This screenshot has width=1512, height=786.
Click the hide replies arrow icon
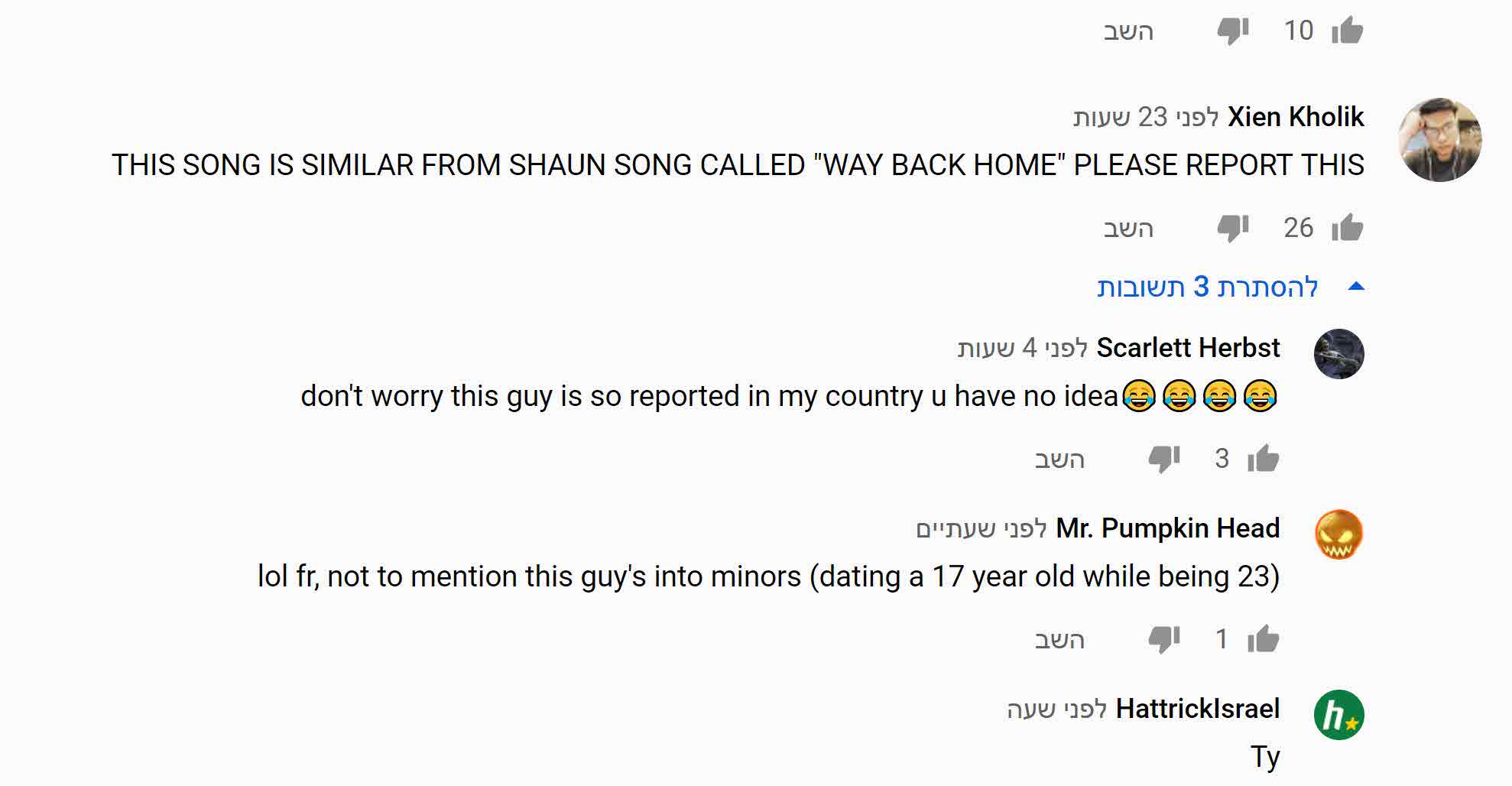1356,287
